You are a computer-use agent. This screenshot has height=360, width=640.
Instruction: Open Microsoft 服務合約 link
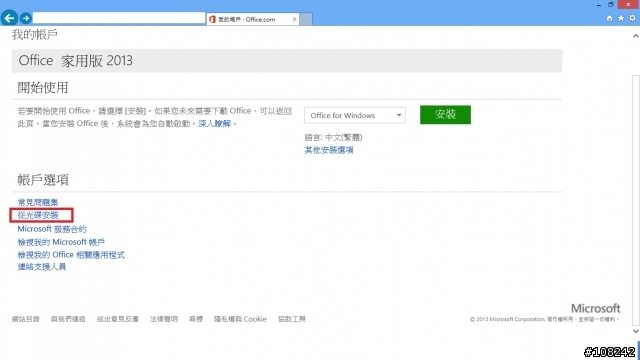click(x=52, y=229)
